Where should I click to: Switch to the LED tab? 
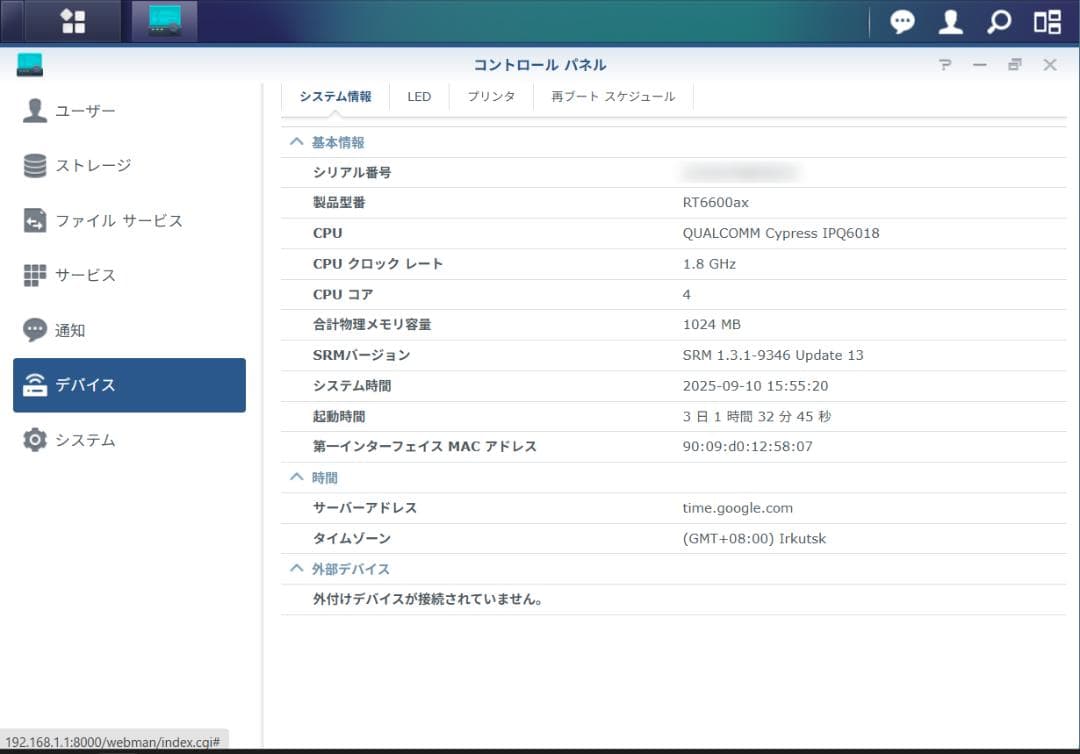point(419,96)
